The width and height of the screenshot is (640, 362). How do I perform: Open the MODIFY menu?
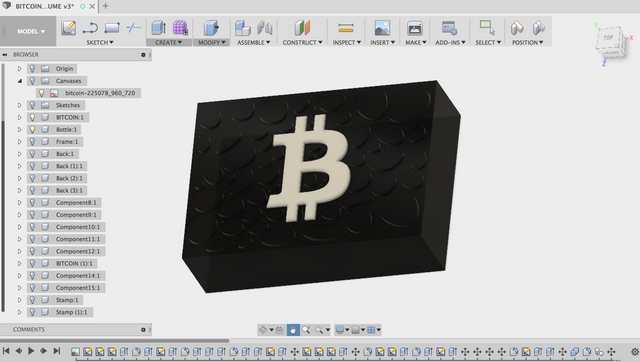pyautogui.click(x=211, y=42)
